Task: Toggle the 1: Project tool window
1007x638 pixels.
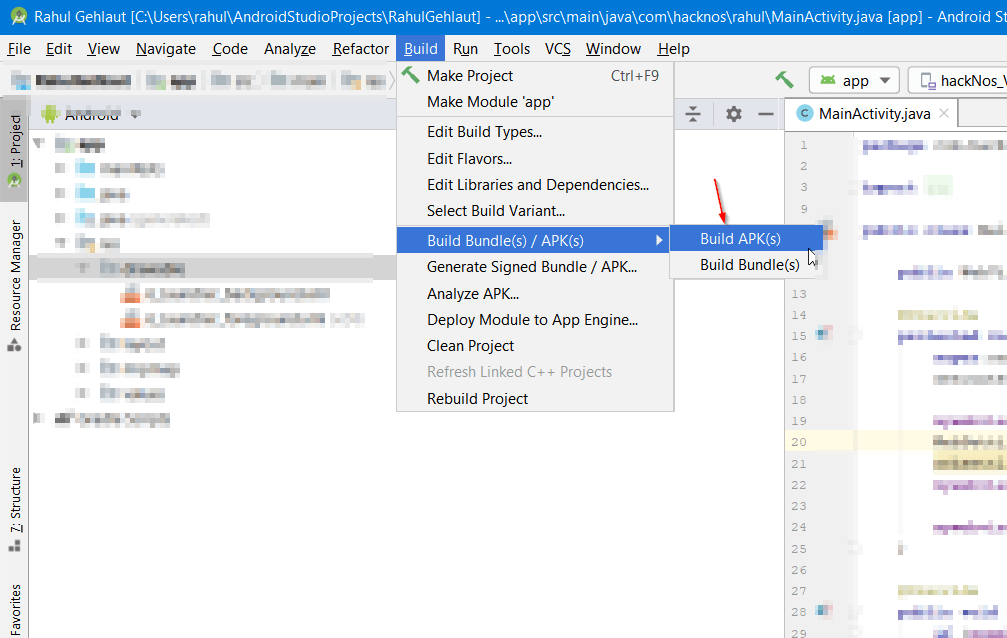Action: point(14,149)
